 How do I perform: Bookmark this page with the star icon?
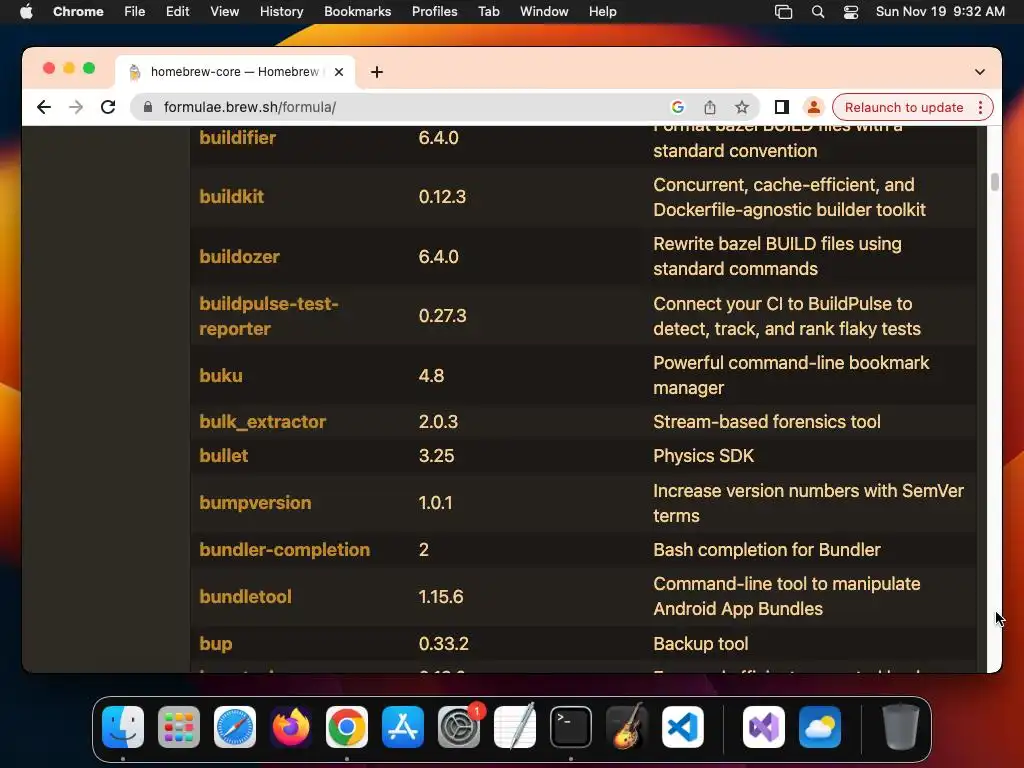click(741, 107)
